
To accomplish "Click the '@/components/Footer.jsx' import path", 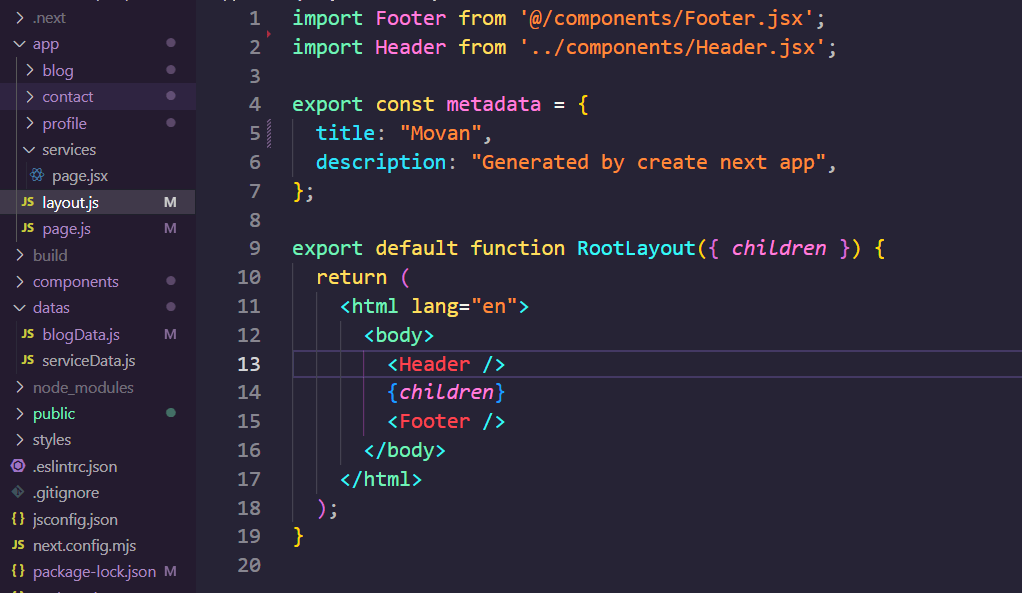I will click(x=665, y=18).
